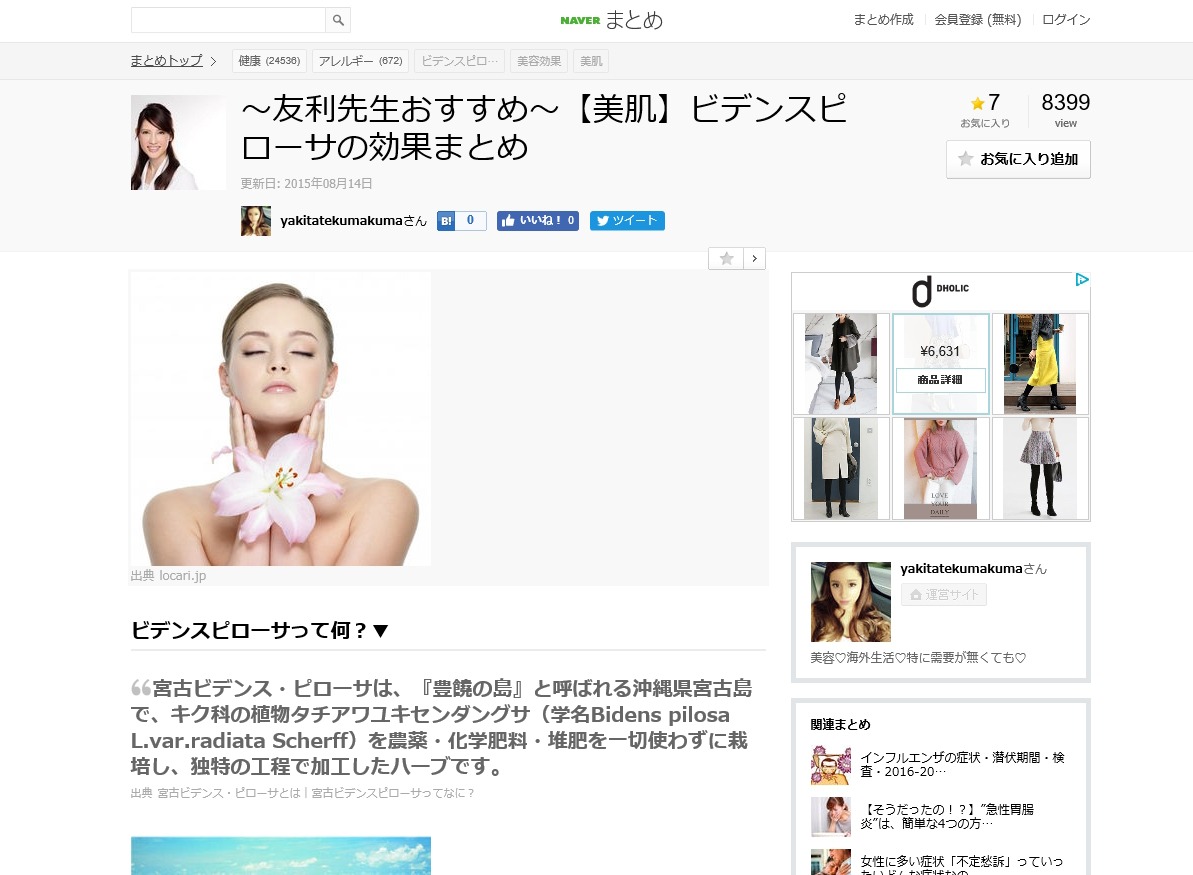Click the AdChoices icon on DHOLIC ad
The image size is (1193, 875).
(x=1081, y=280)
